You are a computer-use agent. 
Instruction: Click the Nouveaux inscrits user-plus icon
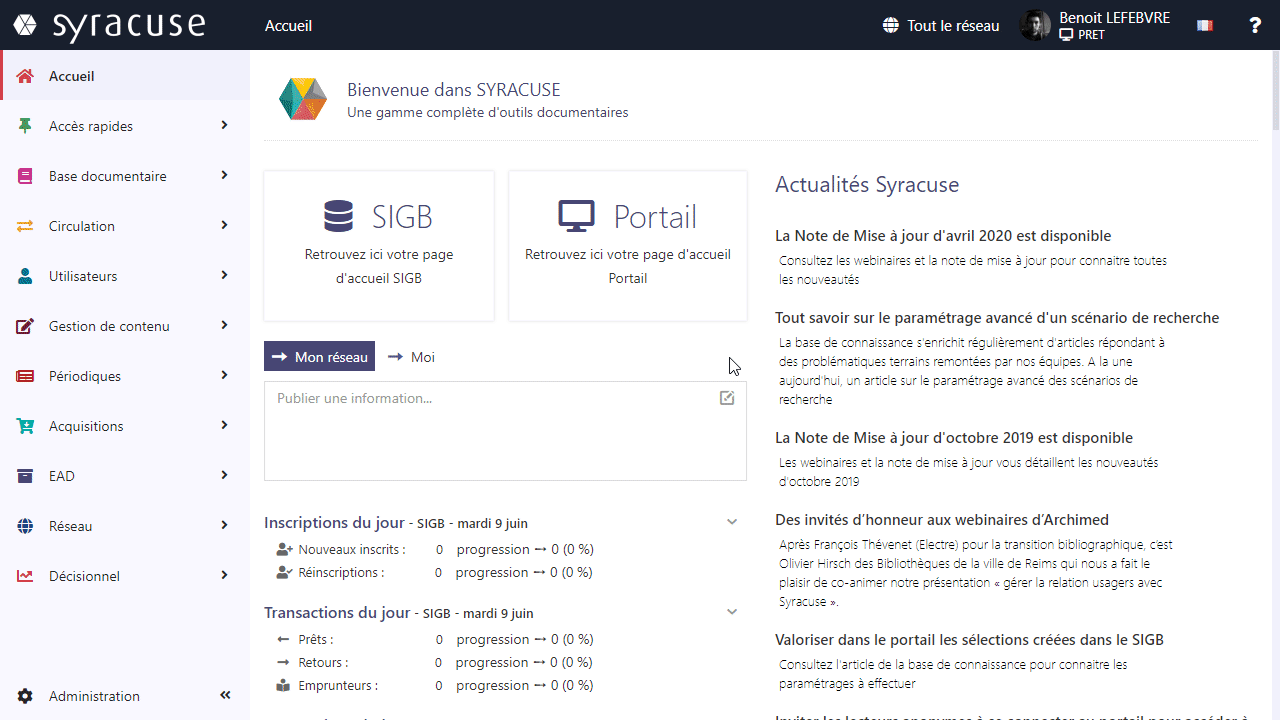click(x=284, y=549)
